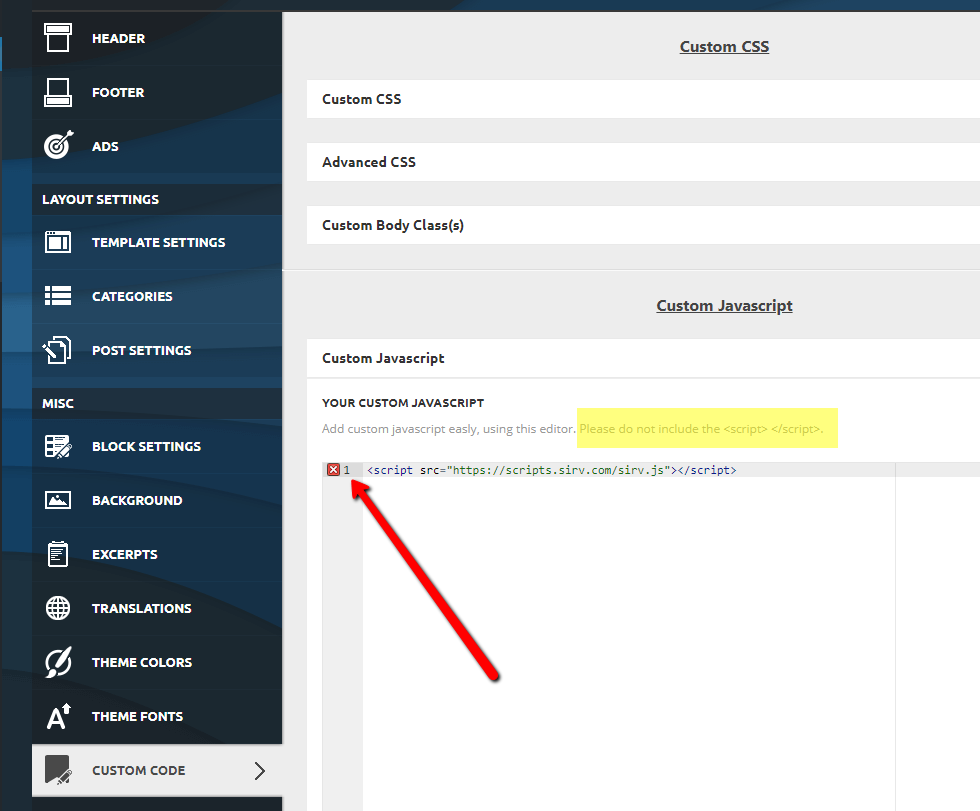This screenshot has height=811, width=980.
Task: Click 'Please do not include the <script>' note
Action: [701, 429]
